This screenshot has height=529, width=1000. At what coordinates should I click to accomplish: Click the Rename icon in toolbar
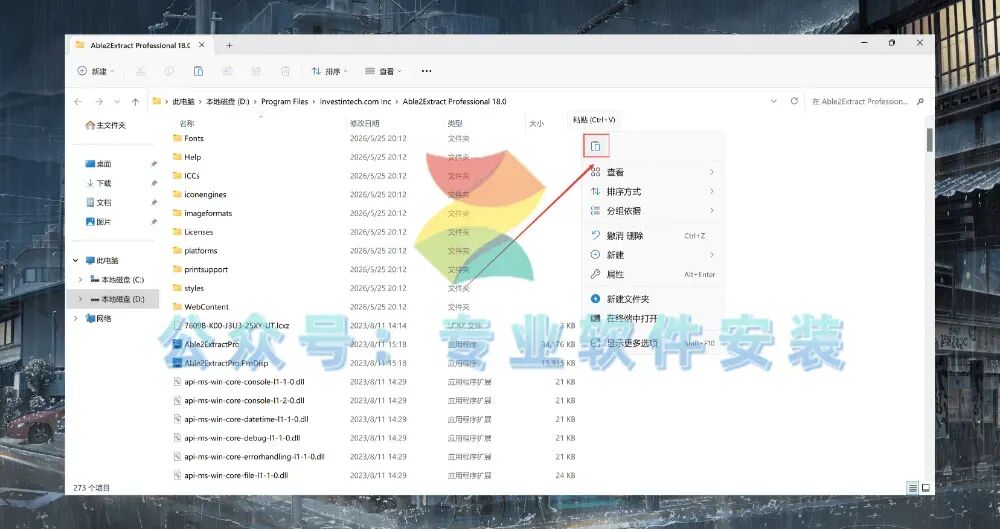227,71
